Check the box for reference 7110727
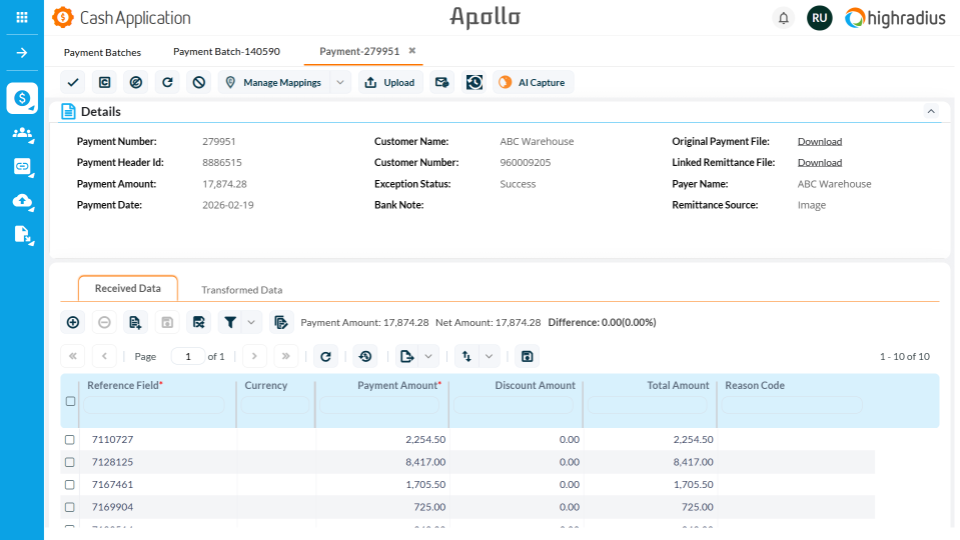 coord(70,440)
